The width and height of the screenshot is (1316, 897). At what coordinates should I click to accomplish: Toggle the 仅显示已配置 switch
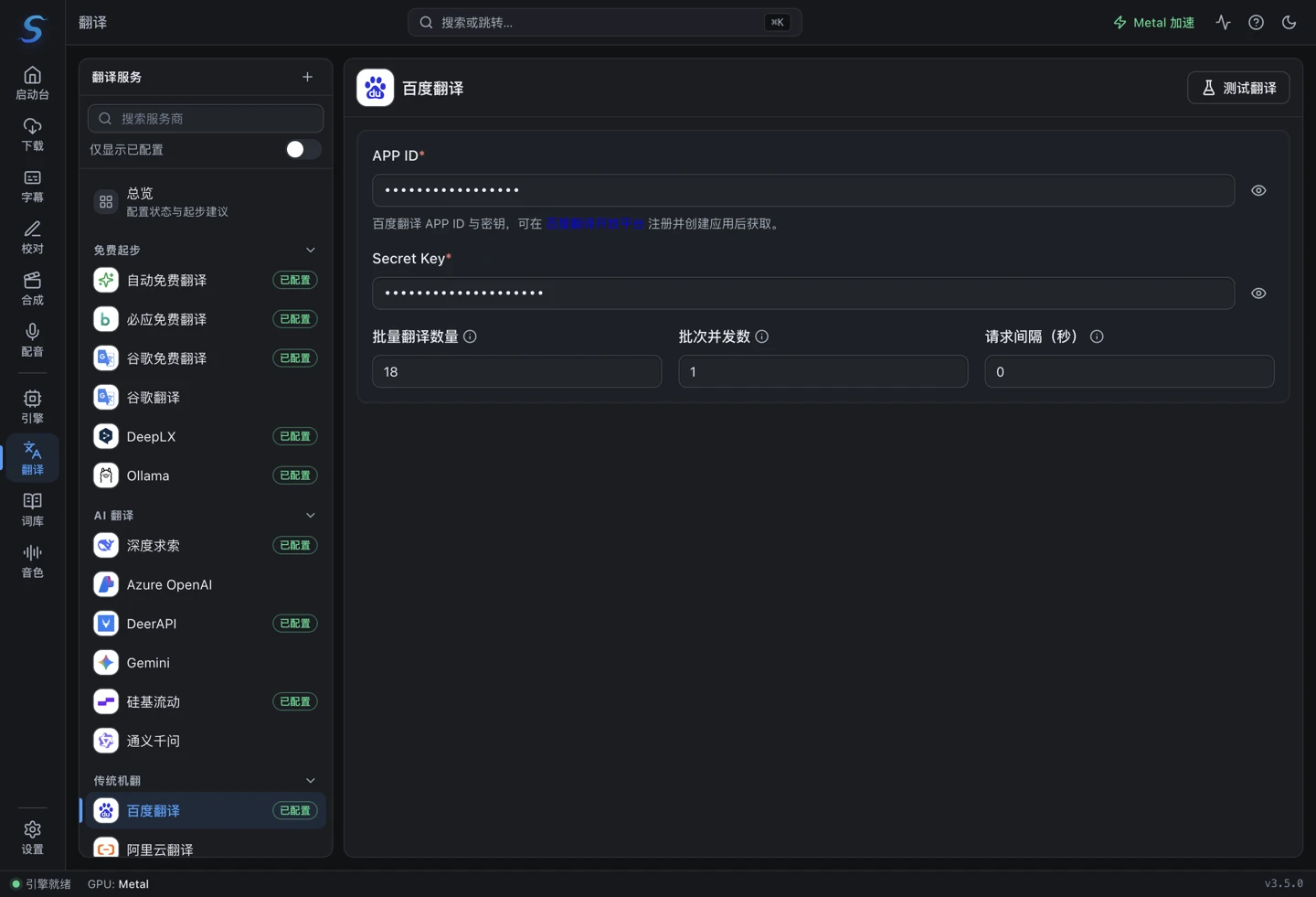302,149
